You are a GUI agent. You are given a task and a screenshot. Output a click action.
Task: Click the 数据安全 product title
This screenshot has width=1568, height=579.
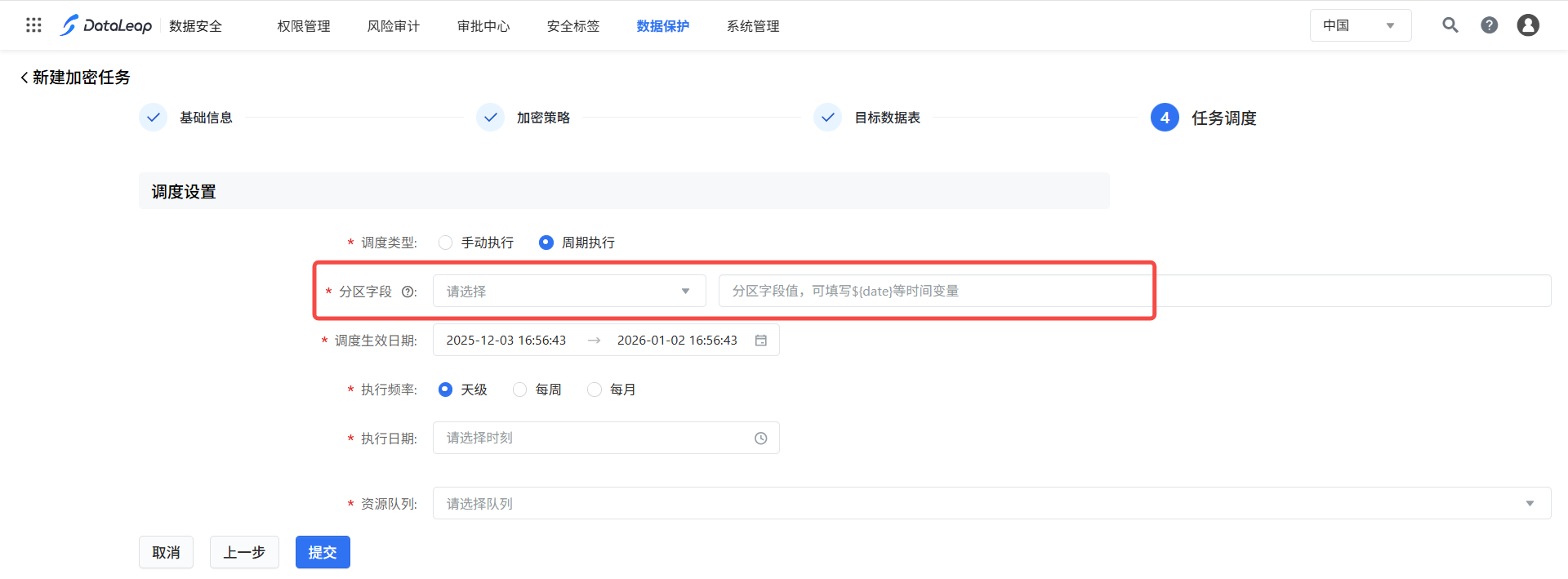click(x=196, y=26)
